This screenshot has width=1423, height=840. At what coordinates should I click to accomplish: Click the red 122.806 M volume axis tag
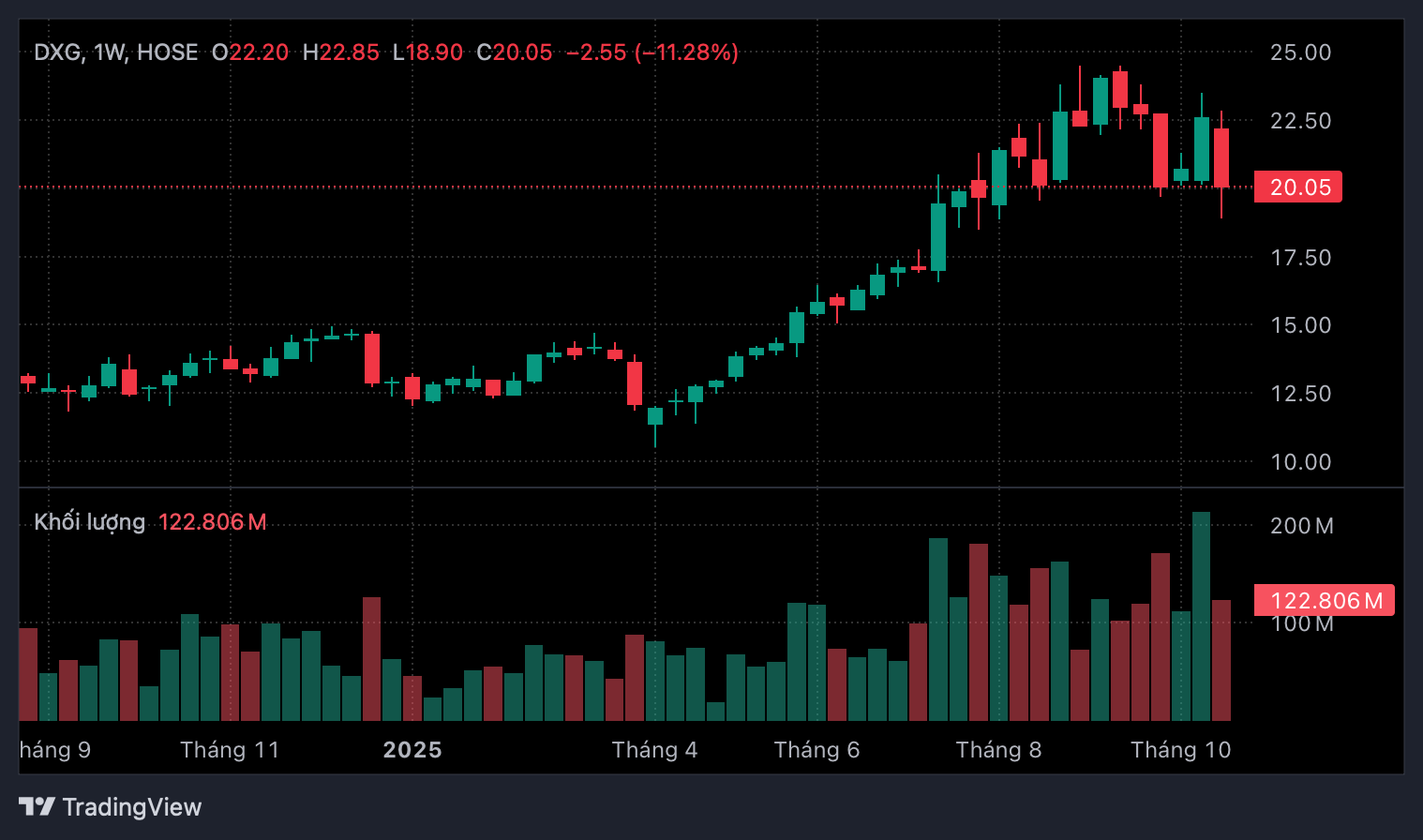click(x=1324, y=601)
